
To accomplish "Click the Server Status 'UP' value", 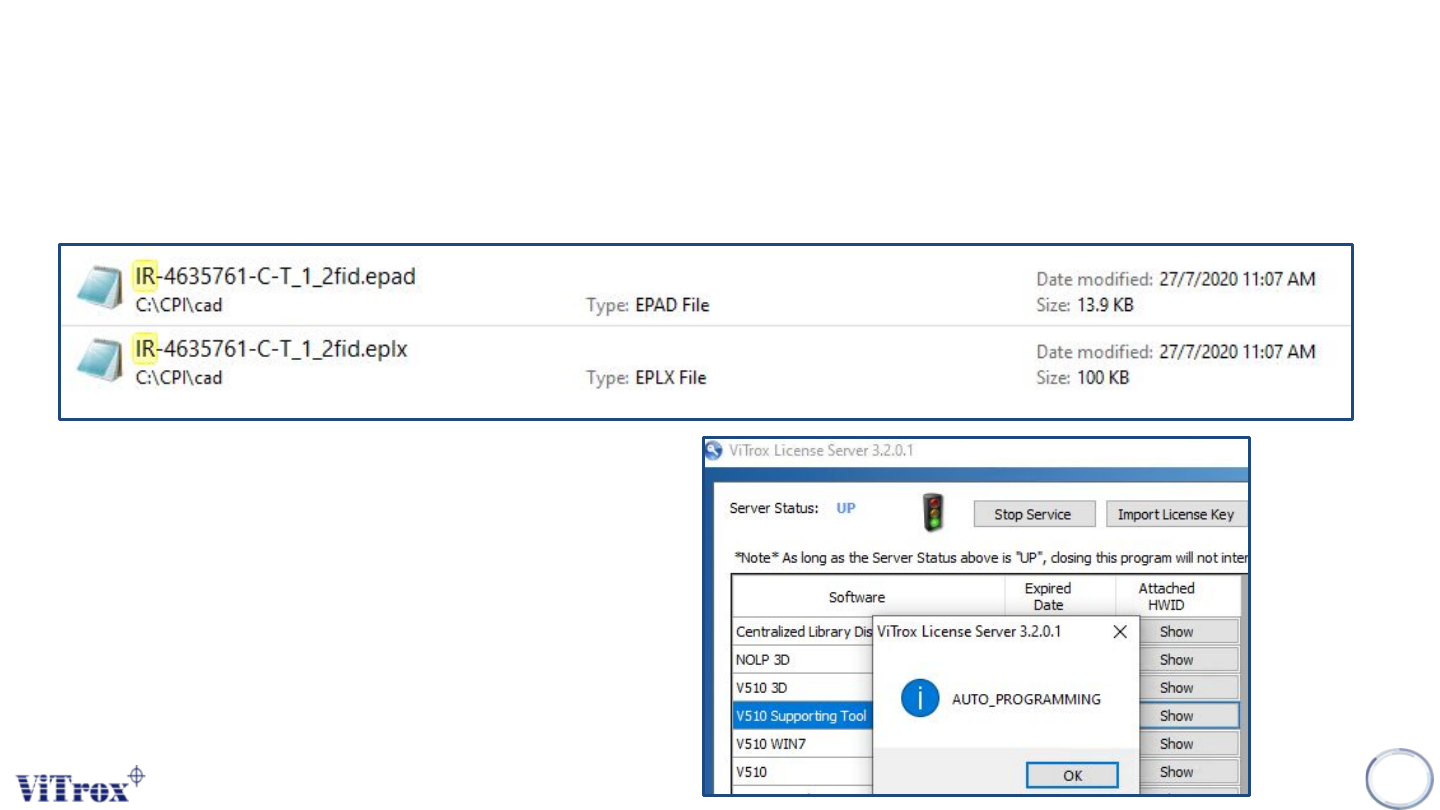I will point(846,508).
